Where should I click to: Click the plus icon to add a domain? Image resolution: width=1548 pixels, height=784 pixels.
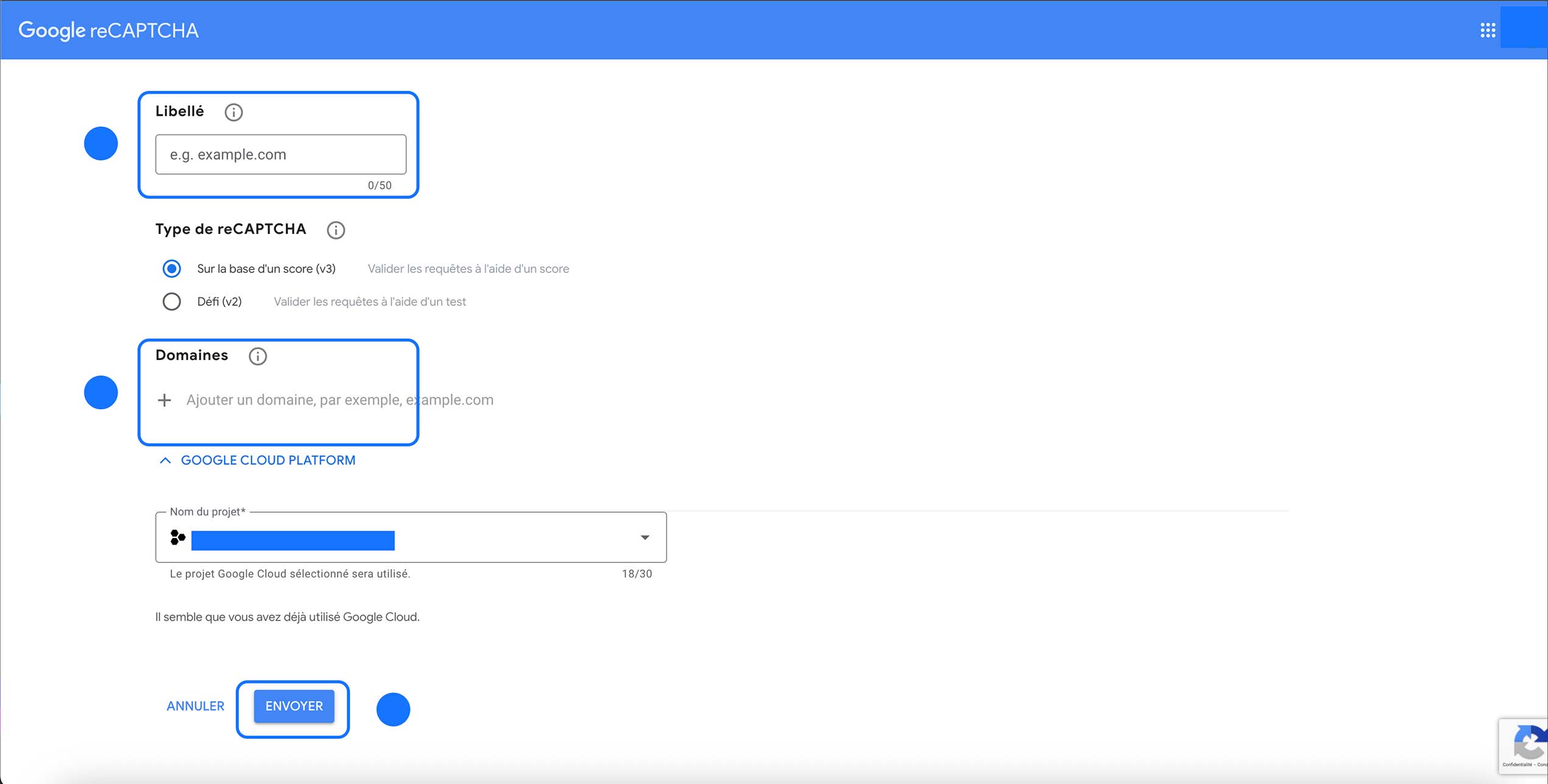point(164,400)
